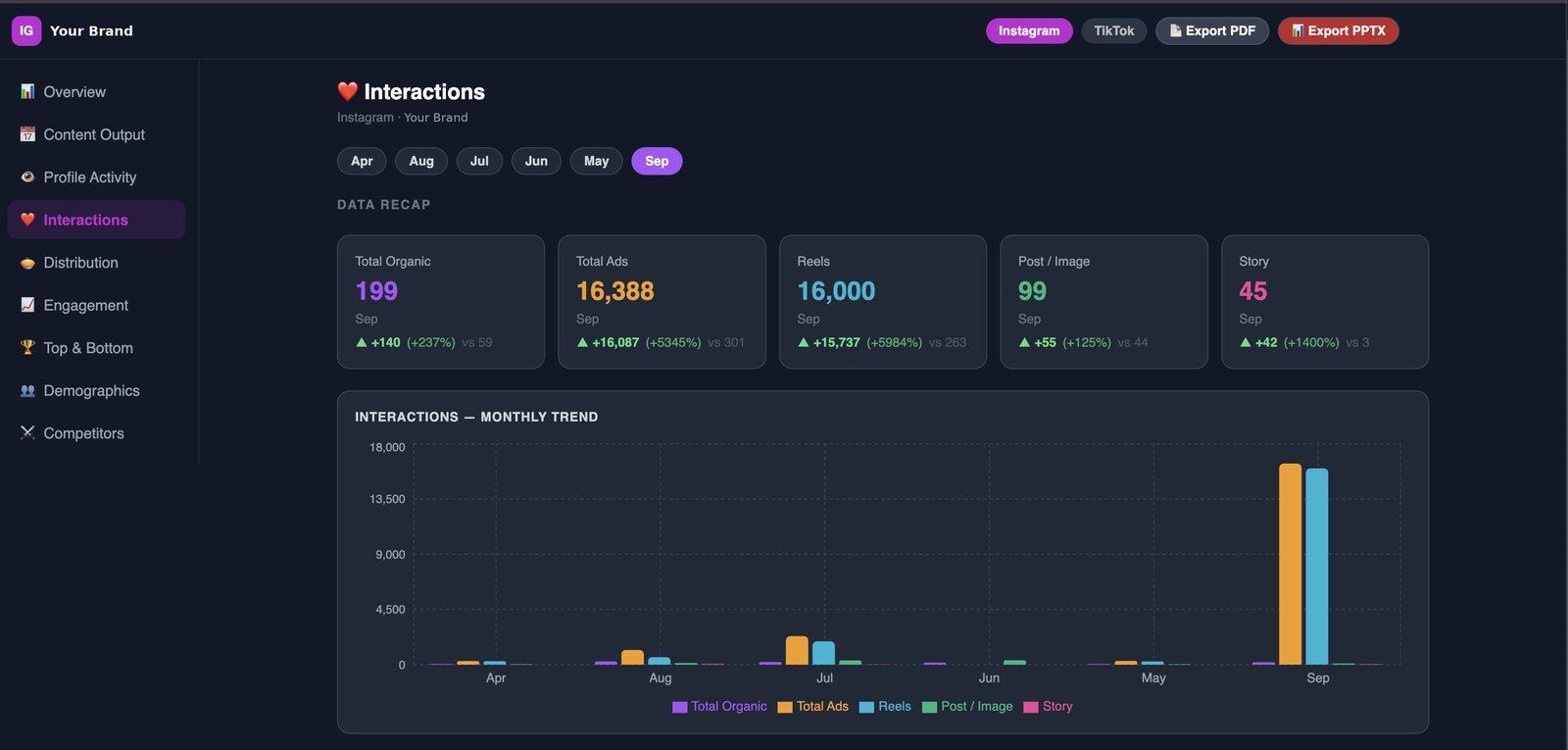Click the Profile Activity eye icon
Screen dimensions: 1568x750
coord(27,176)
